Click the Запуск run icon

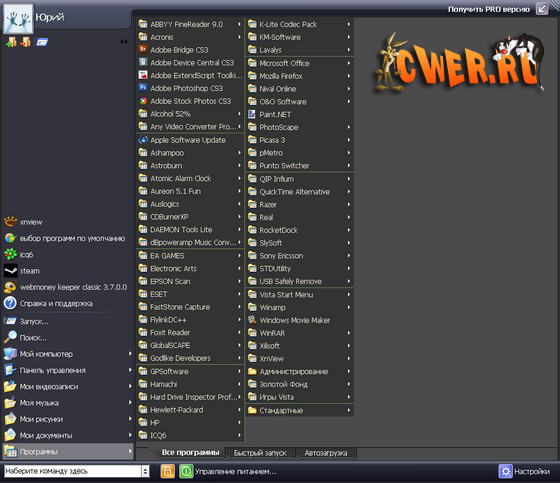coord(10,321)
